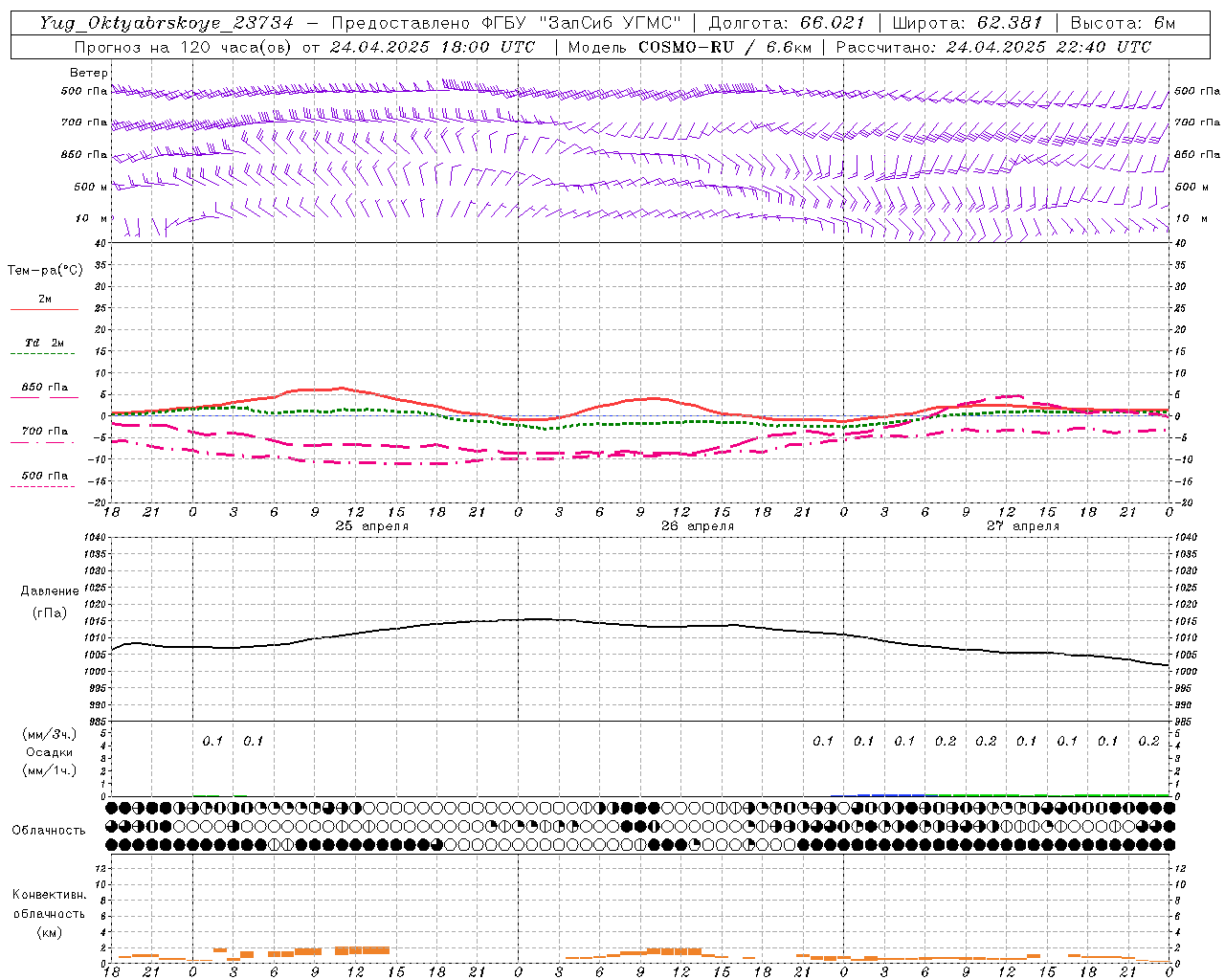Screen dimensions: 1225x980
Task: Click the 1015 tick on right pressure axis
Action: click(x=1186, y=621)
